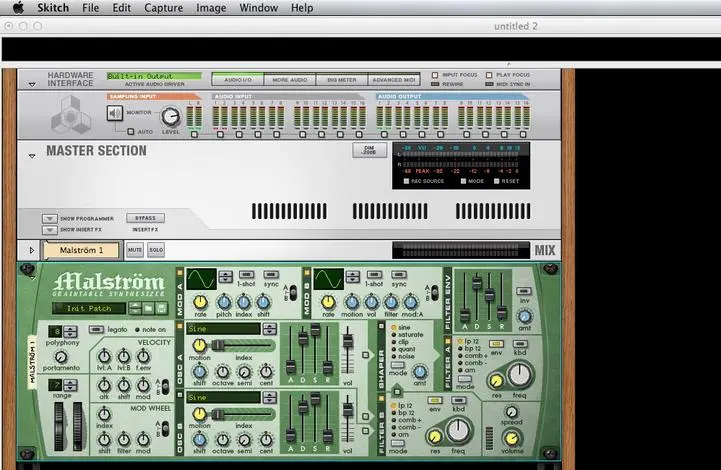Open the browse patch folder icon
Viewport: 721px width, 470px height.
click(x=149, y=308)
